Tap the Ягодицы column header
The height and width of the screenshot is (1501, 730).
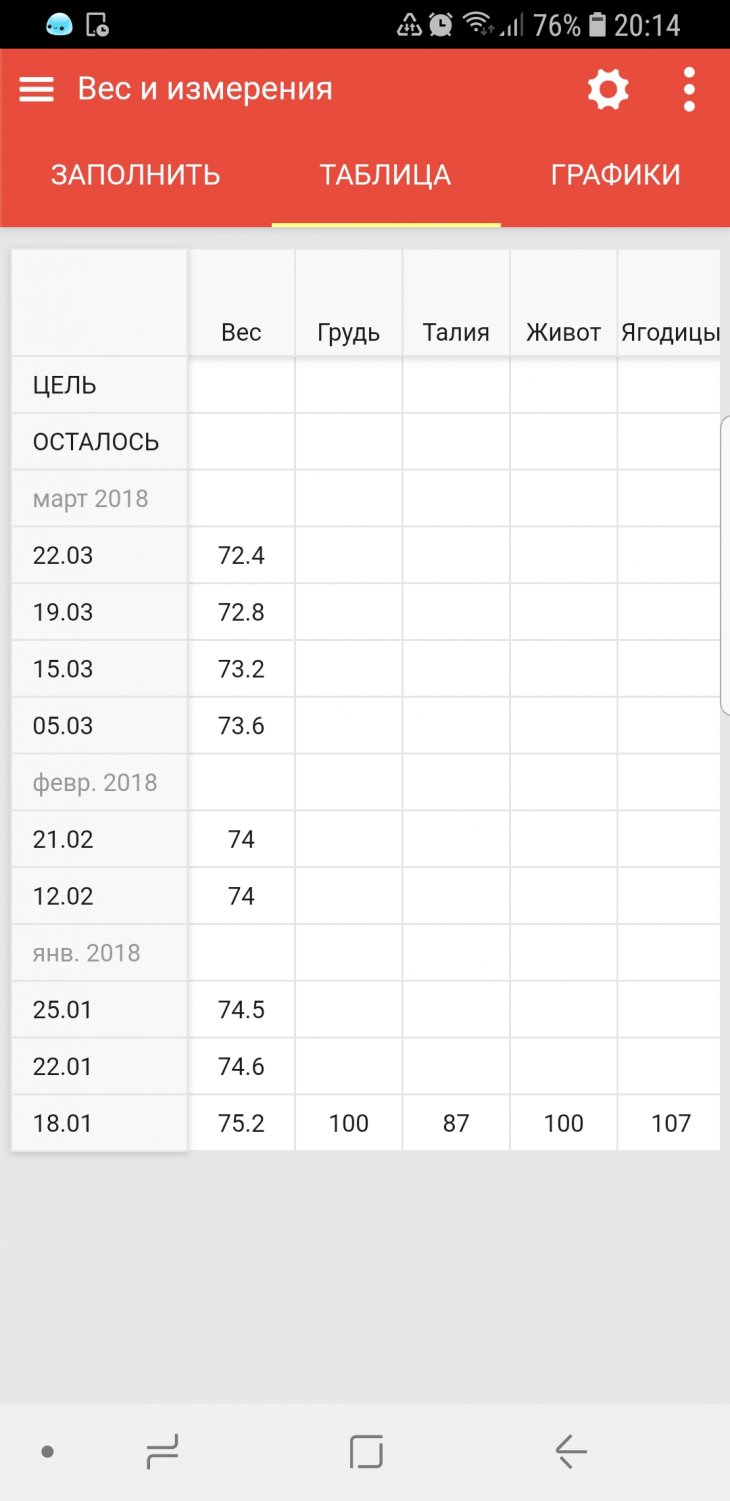(x=669, y=332)
